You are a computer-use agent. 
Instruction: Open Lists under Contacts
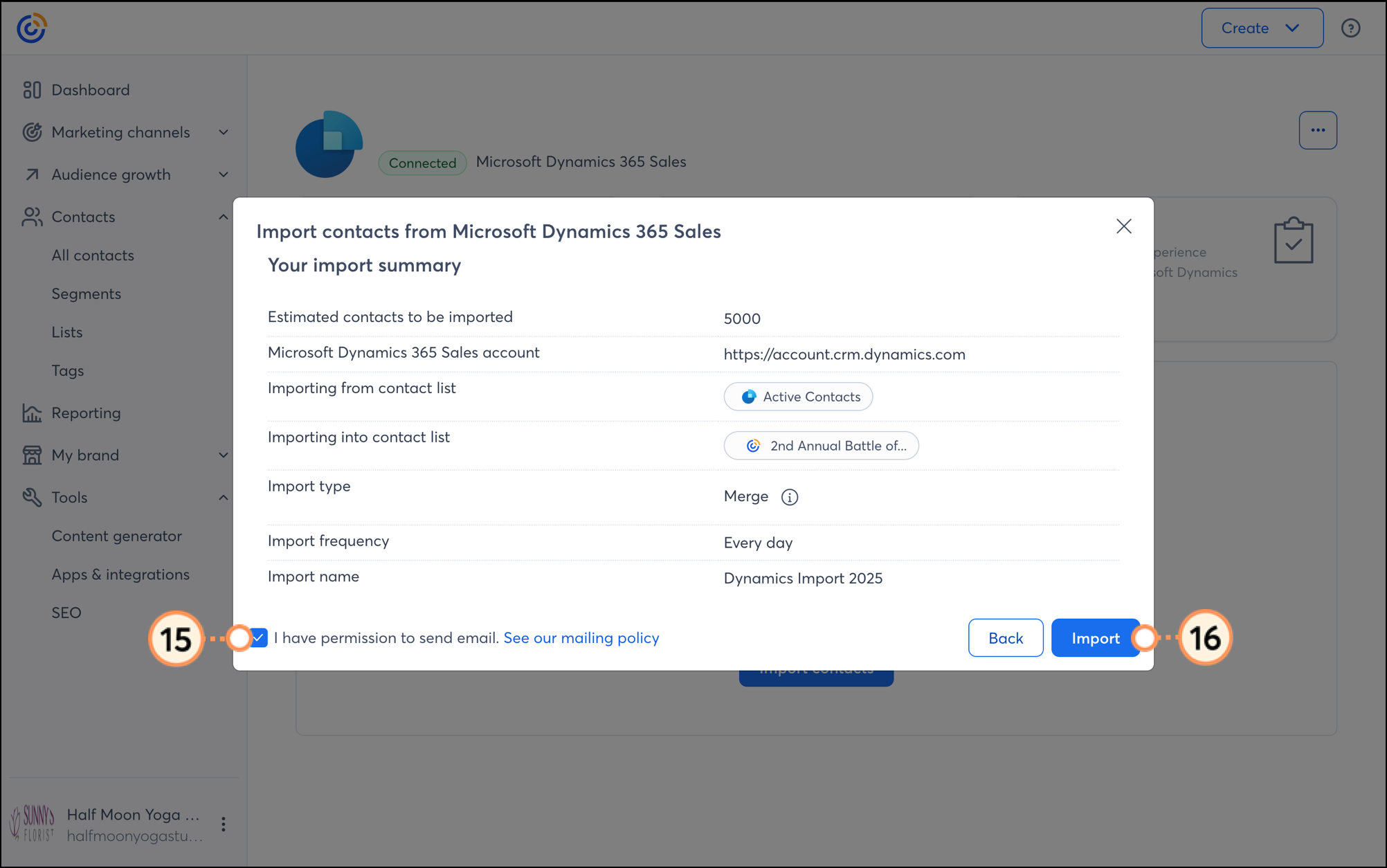(67, 332)
